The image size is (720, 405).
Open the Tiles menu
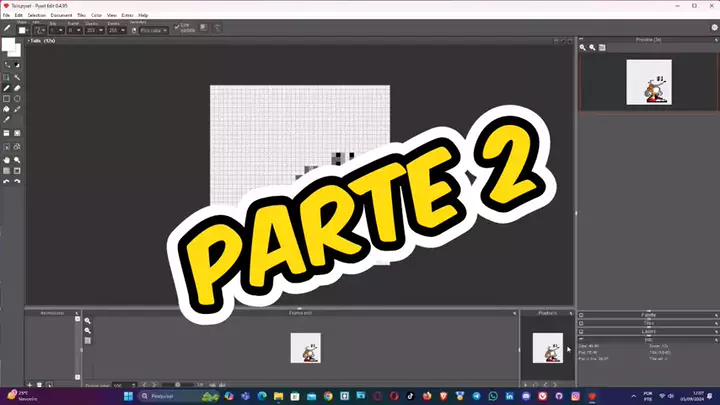(x=81, y=16)
